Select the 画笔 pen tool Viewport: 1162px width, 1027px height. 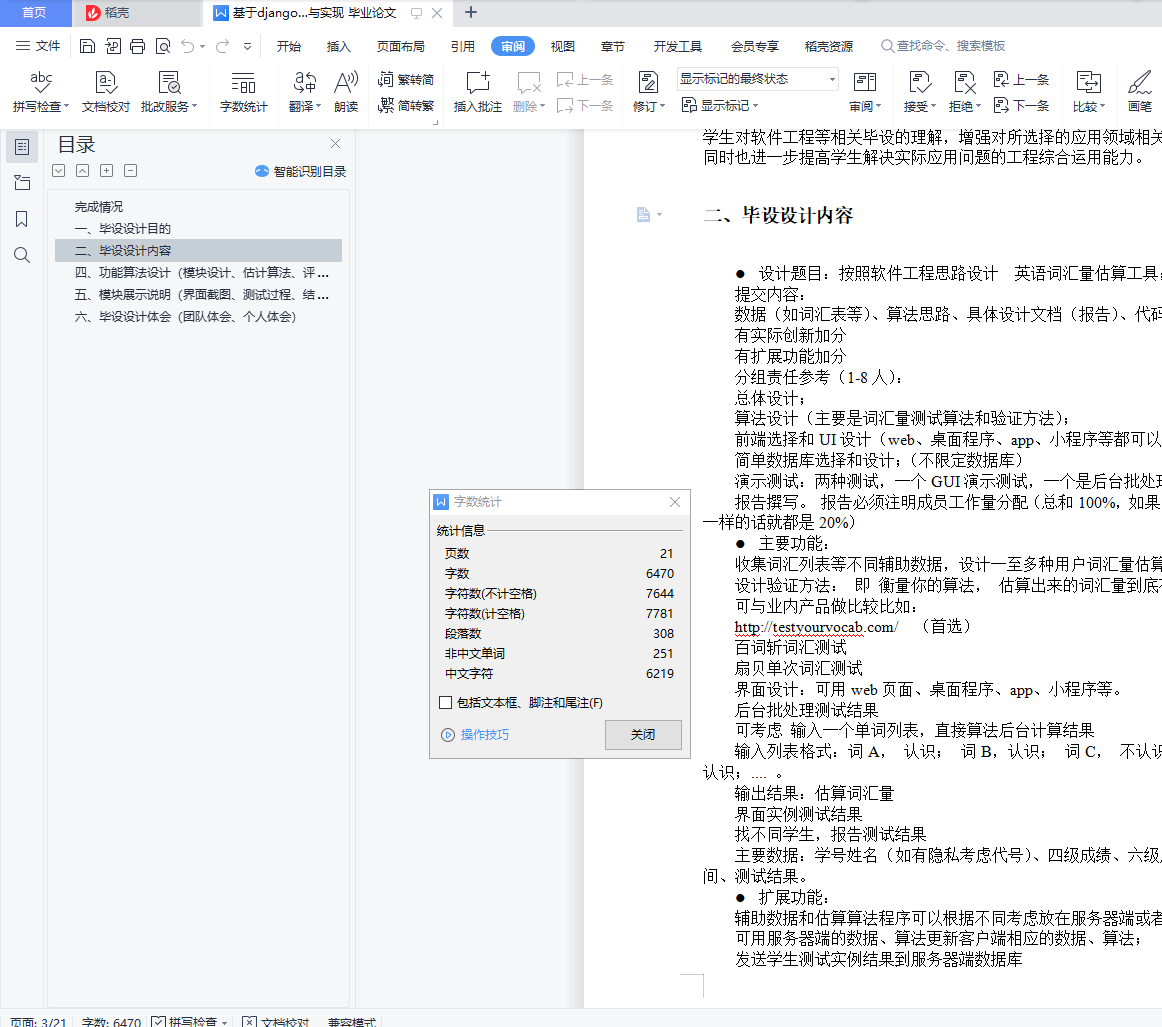click(x=1140, y=92)
